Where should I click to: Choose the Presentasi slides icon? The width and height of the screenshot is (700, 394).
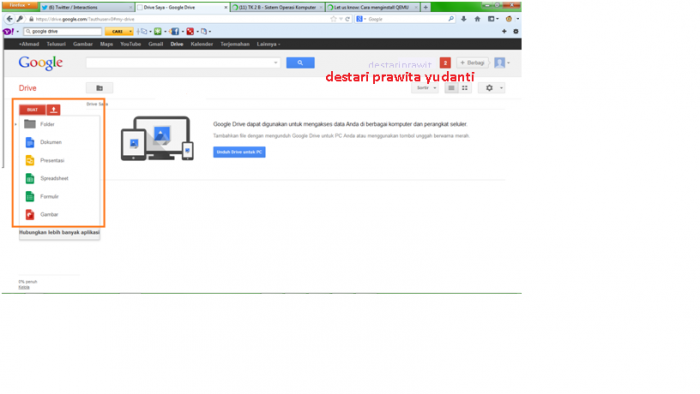30,160
